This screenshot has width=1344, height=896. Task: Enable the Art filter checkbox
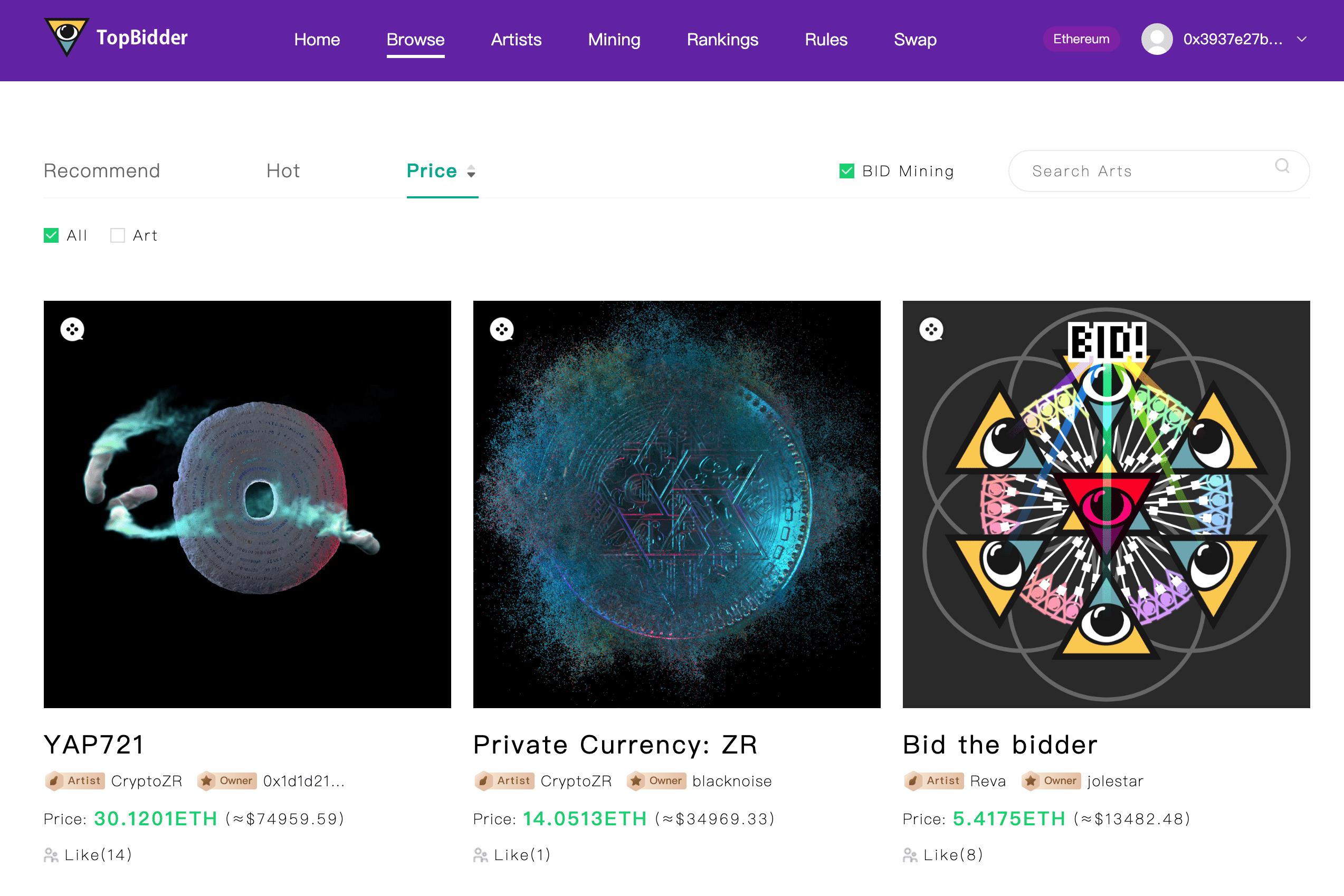coord(117,235)
